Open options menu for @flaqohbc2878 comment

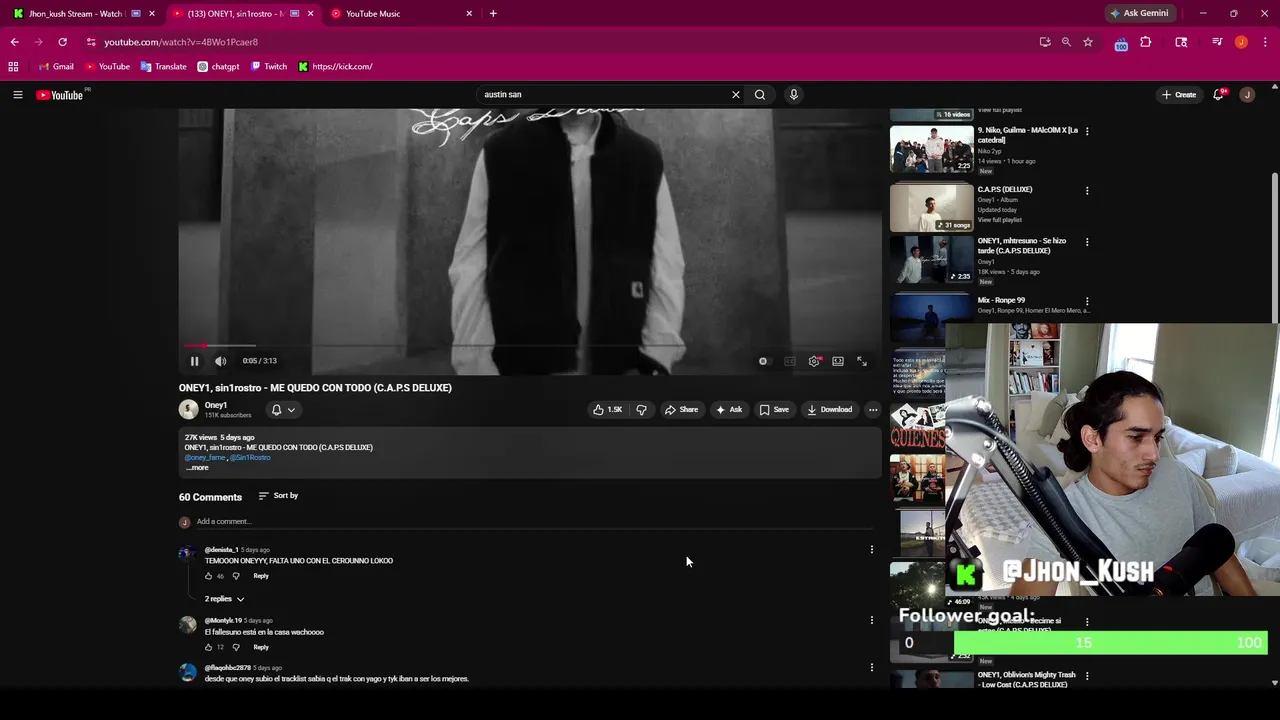(872, 667)
